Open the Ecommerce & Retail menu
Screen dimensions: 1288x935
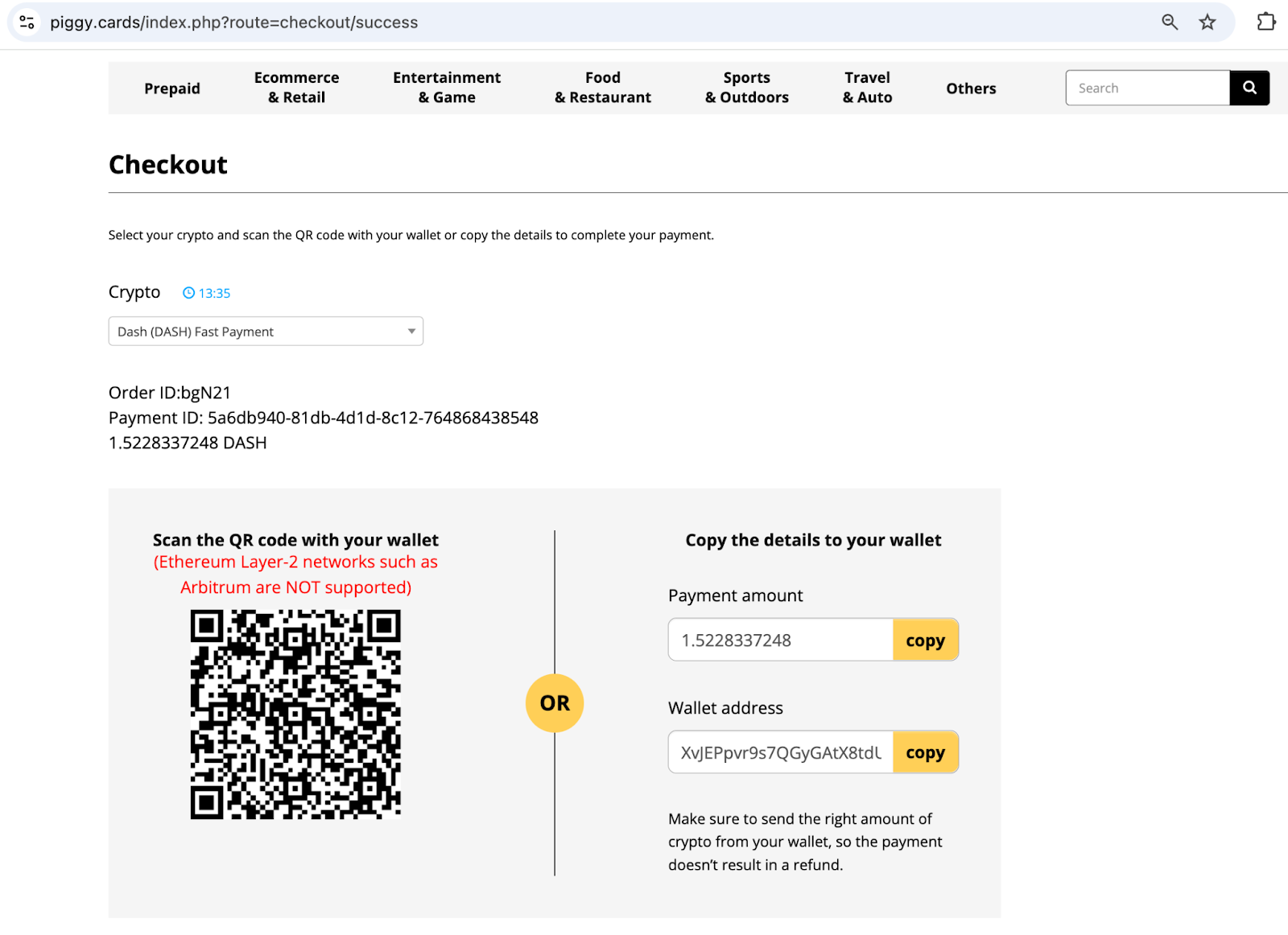point(296,88)
